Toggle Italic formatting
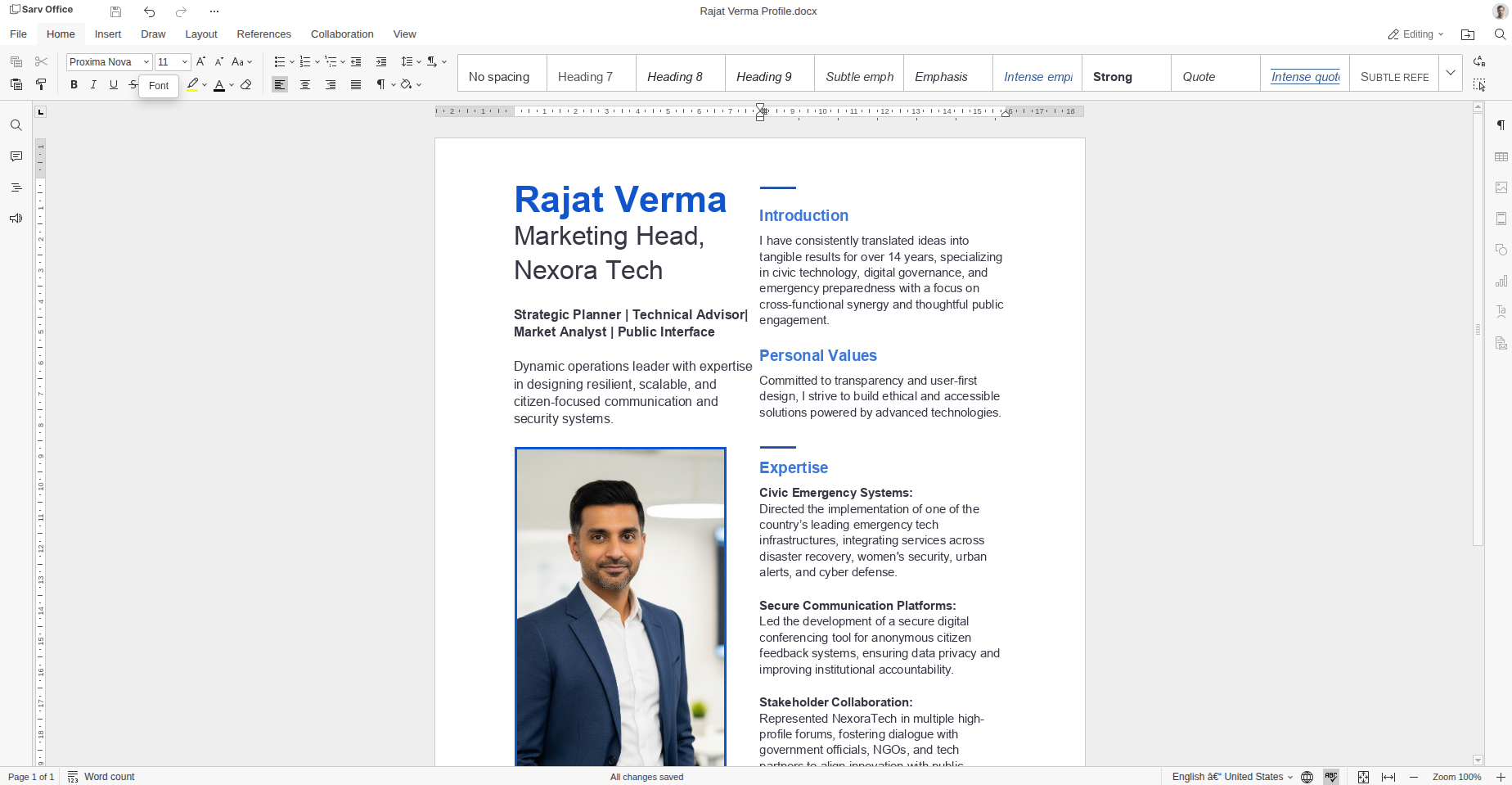 click(93, 84)
